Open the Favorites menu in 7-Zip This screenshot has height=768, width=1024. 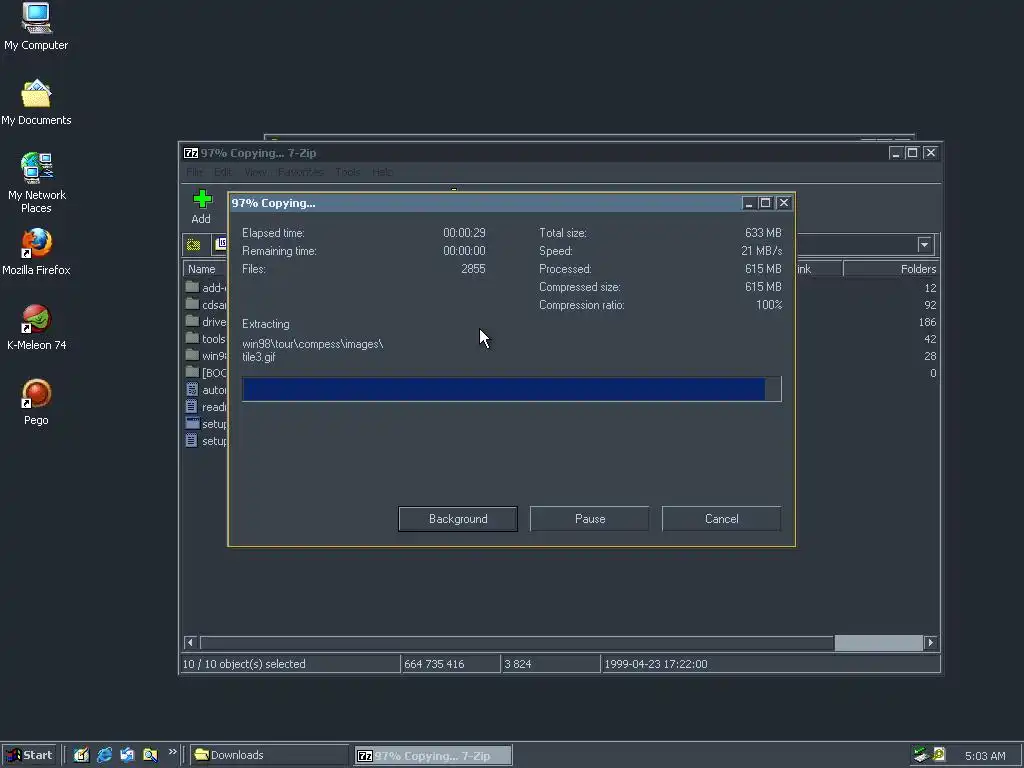(300, 172)
